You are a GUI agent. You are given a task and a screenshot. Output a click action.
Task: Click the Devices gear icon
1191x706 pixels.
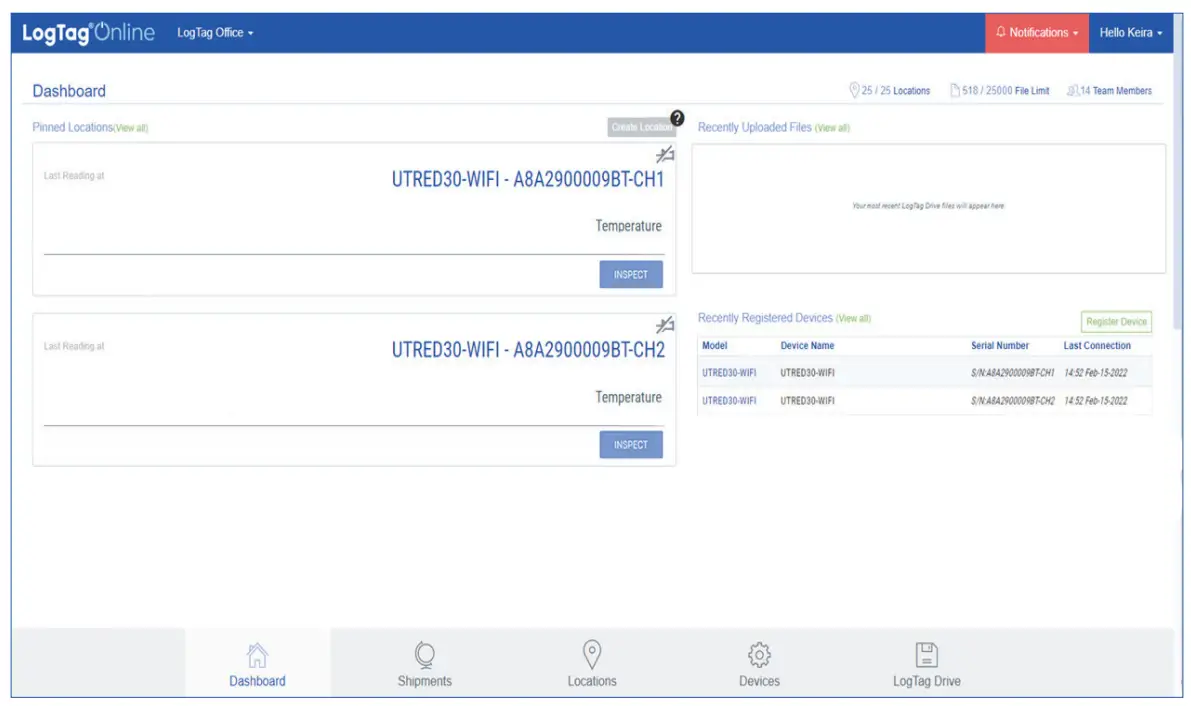(x=759, y=654)
